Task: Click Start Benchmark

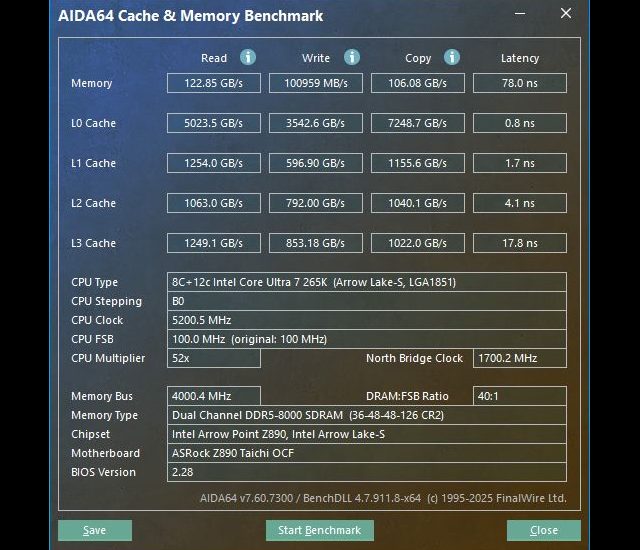Action: 319,530
